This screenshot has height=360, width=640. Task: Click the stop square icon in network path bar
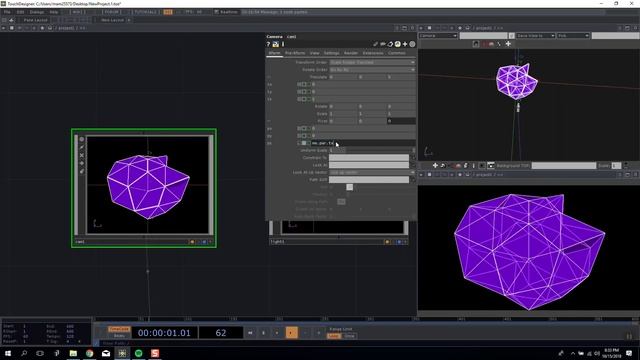(11, 28)
